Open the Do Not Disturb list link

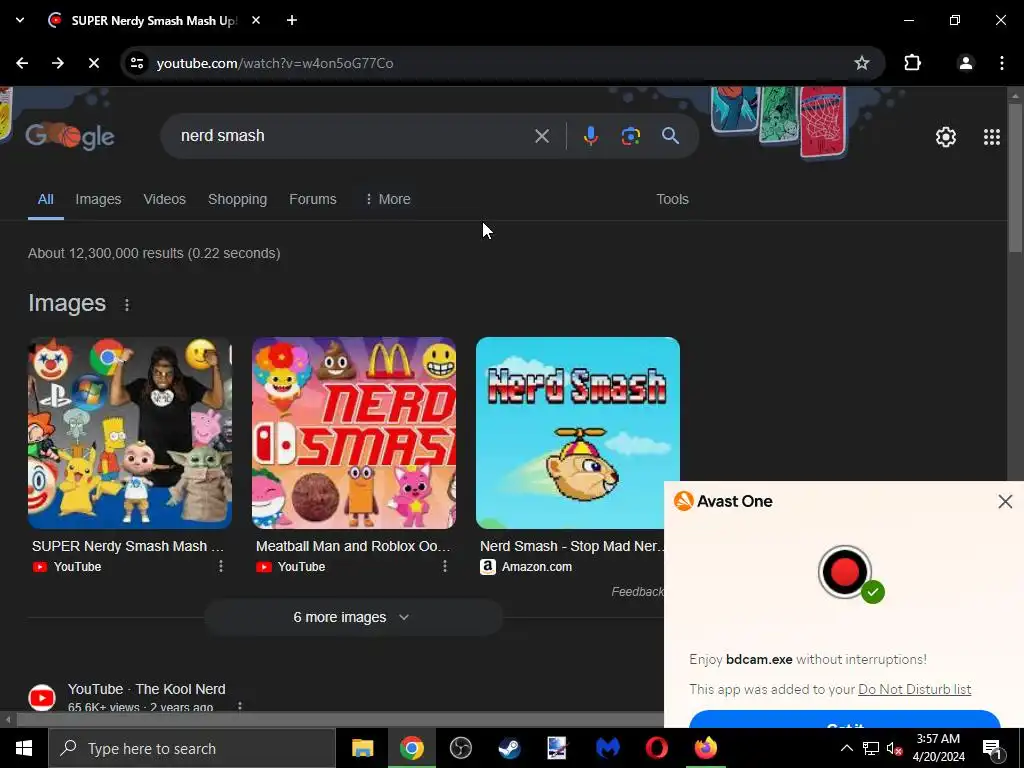click(x=914, y=689)
